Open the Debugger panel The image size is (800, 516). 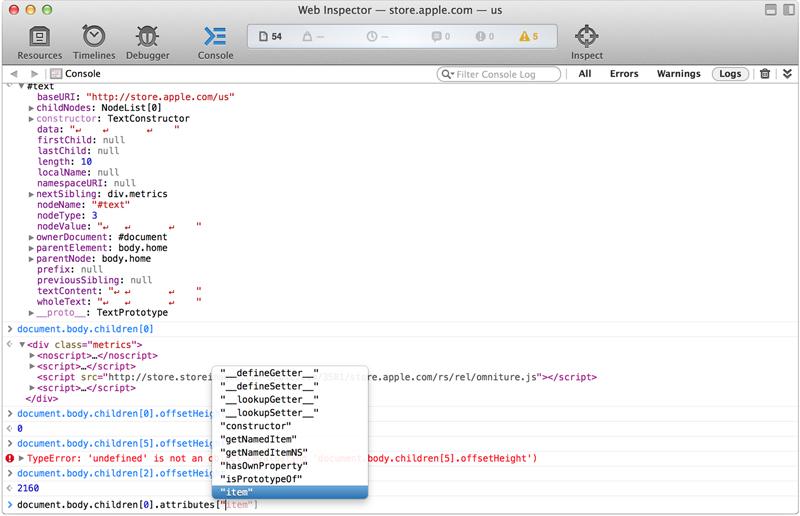point(147,42)
